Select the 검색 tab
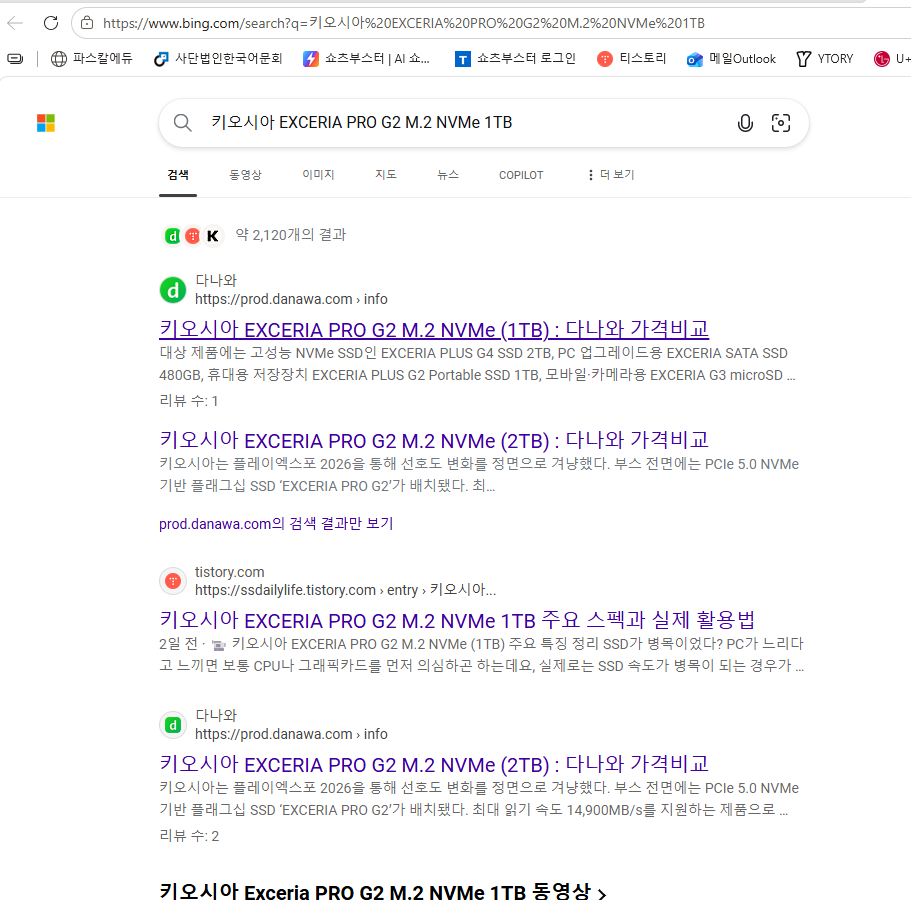This screenshot has height=900, width=911. coord(178,175)
